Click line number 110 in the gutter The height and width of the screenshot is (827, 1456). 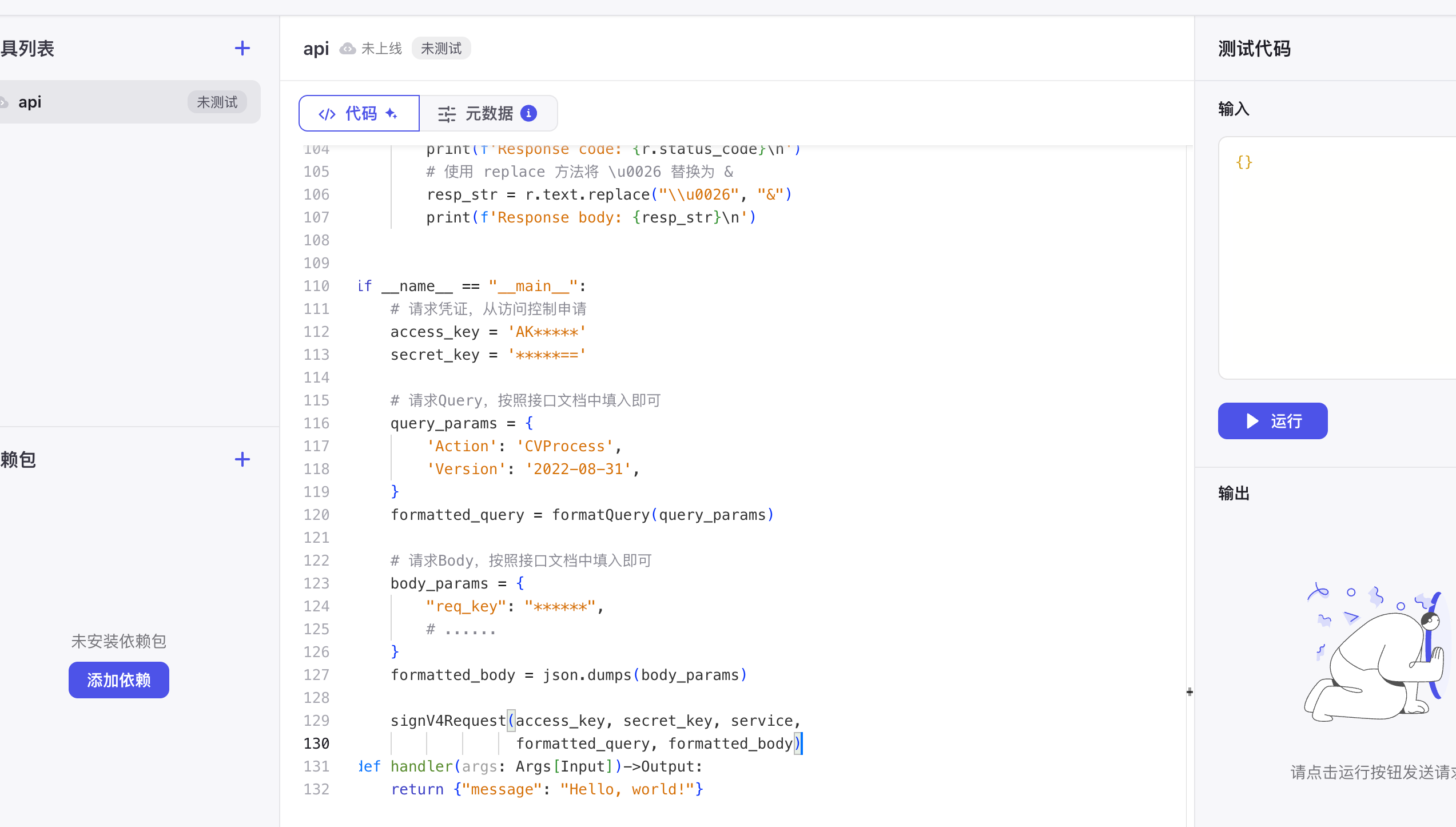click(316, 286)
